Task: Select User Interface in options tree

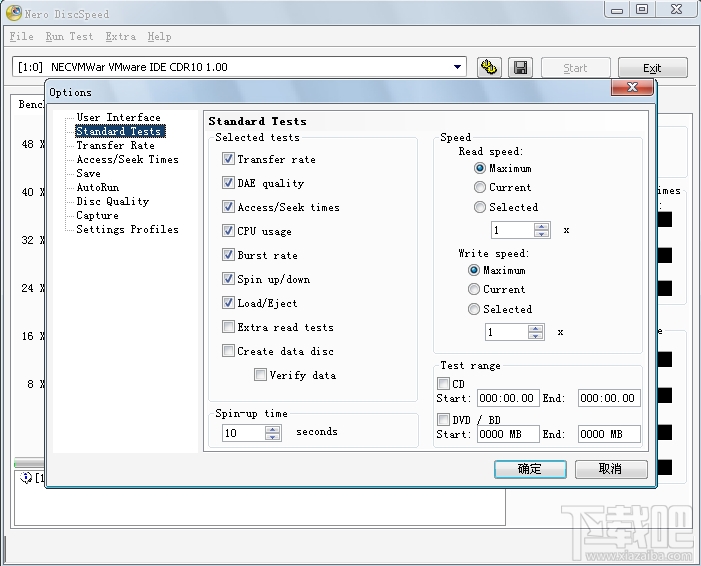Action: pyautogui.click(x=118, y=117)
